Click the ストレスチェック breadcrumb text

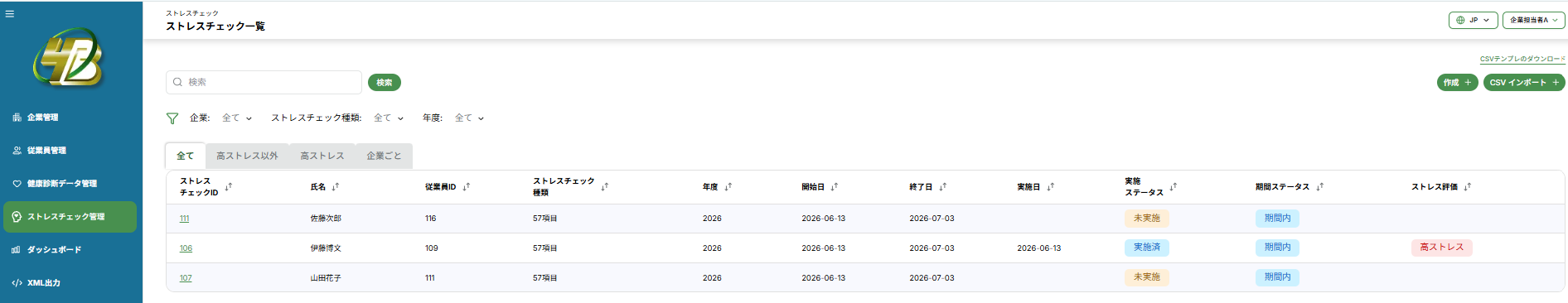pos(192,13)
